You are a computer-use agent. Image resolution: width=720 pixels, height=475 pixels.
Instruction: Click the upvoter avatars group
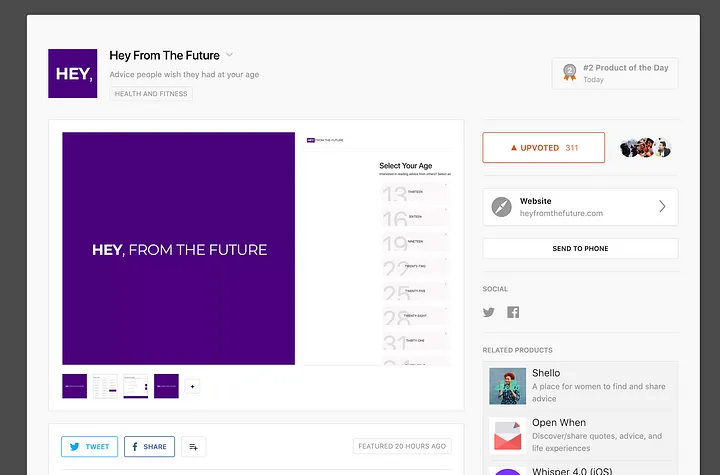646,147
